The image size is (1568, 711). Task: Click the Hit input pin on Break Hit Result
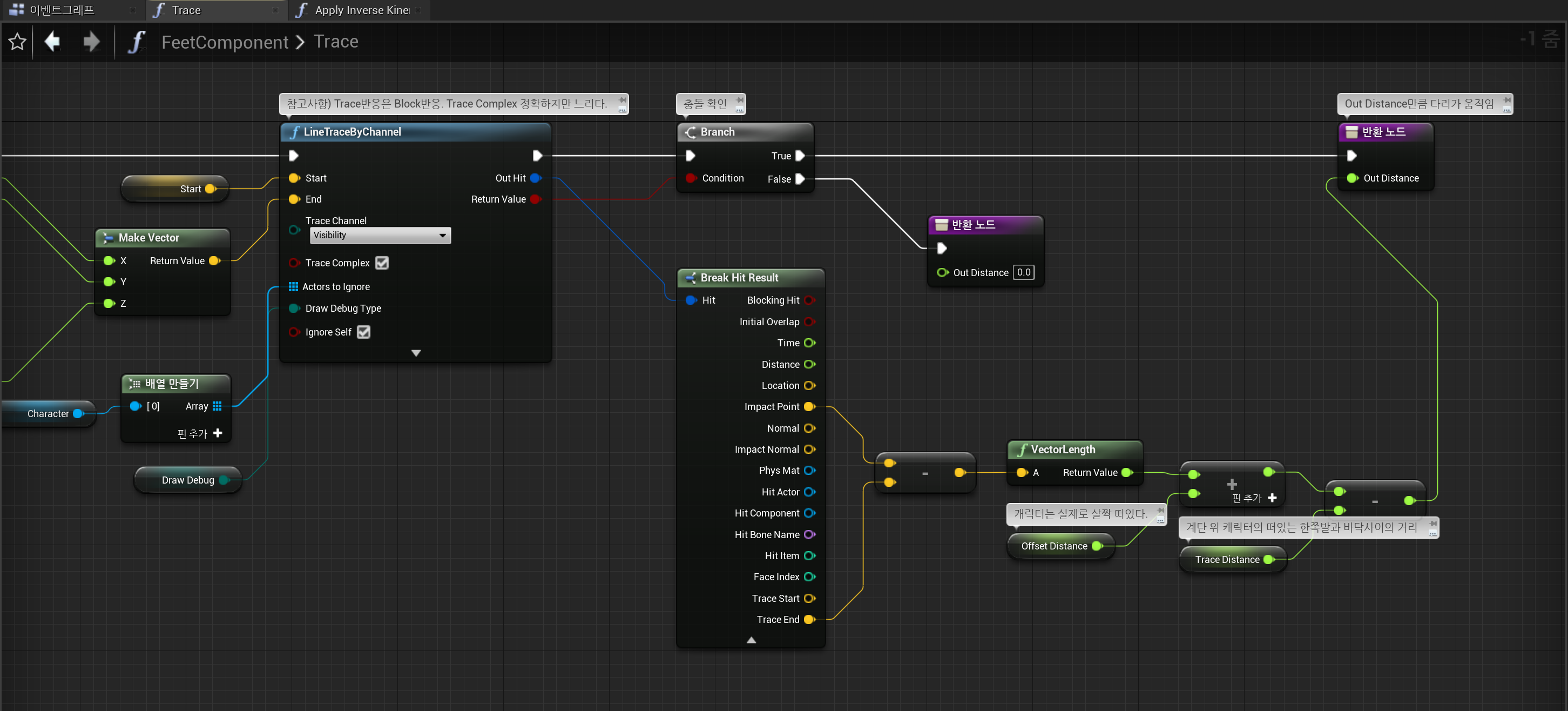point(691,300)
